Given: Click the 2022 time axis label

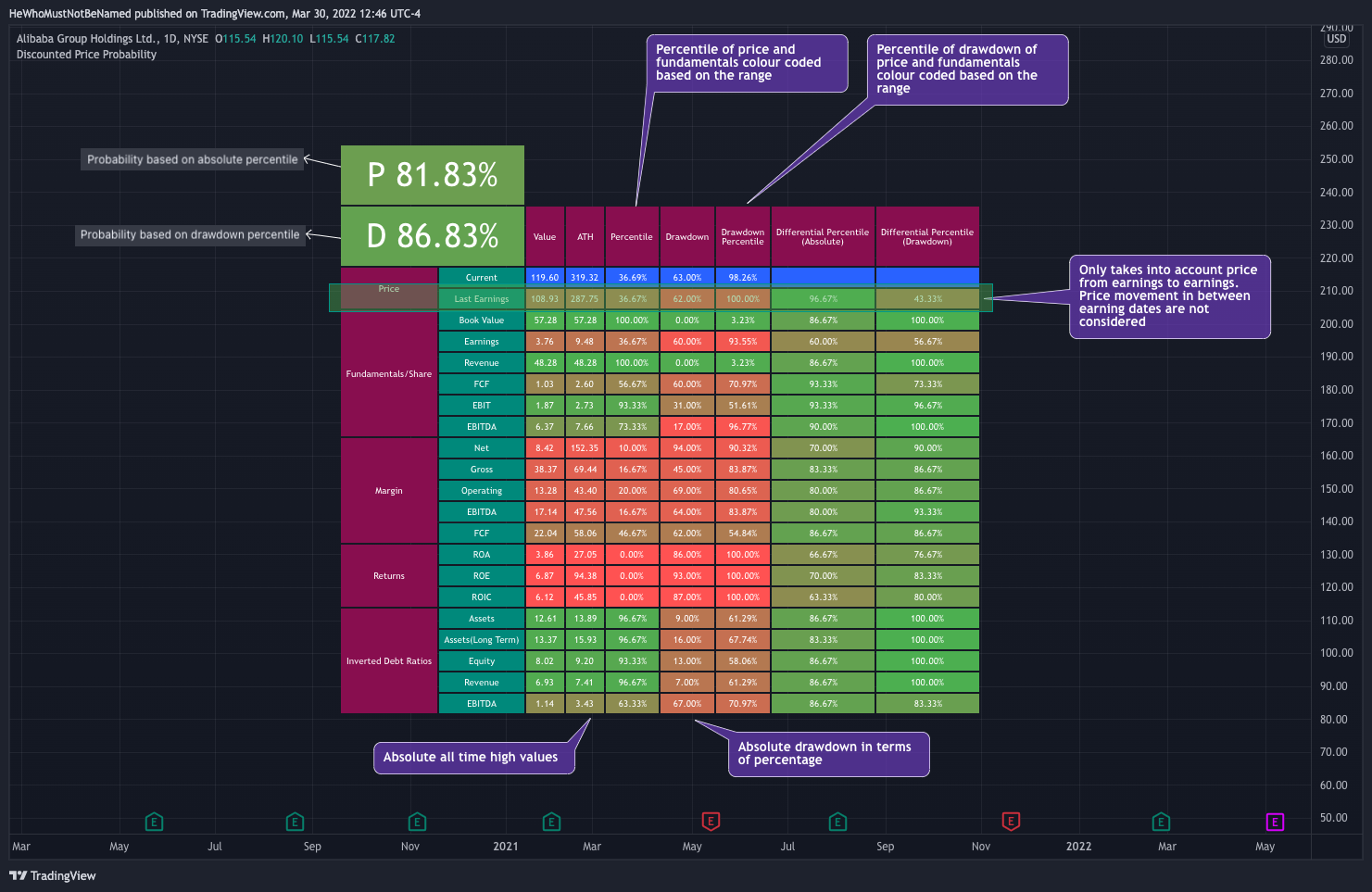Looking at the screenshot, I should (x=1078, y=847).
